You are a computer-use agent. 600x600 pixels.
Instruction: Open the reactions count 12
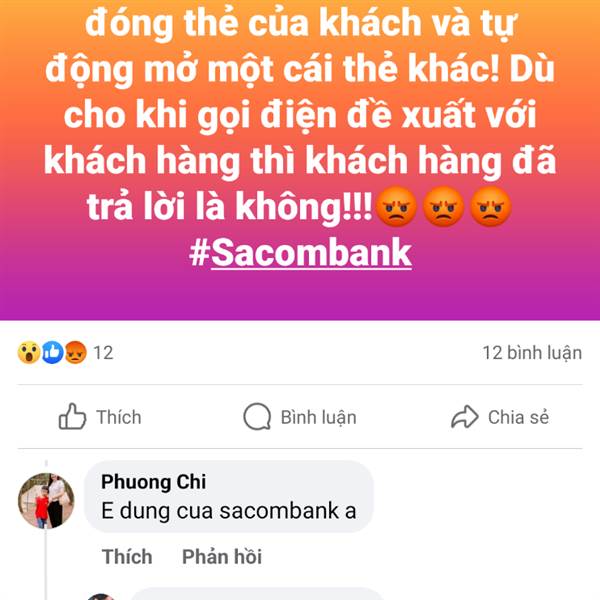[103, 353]
